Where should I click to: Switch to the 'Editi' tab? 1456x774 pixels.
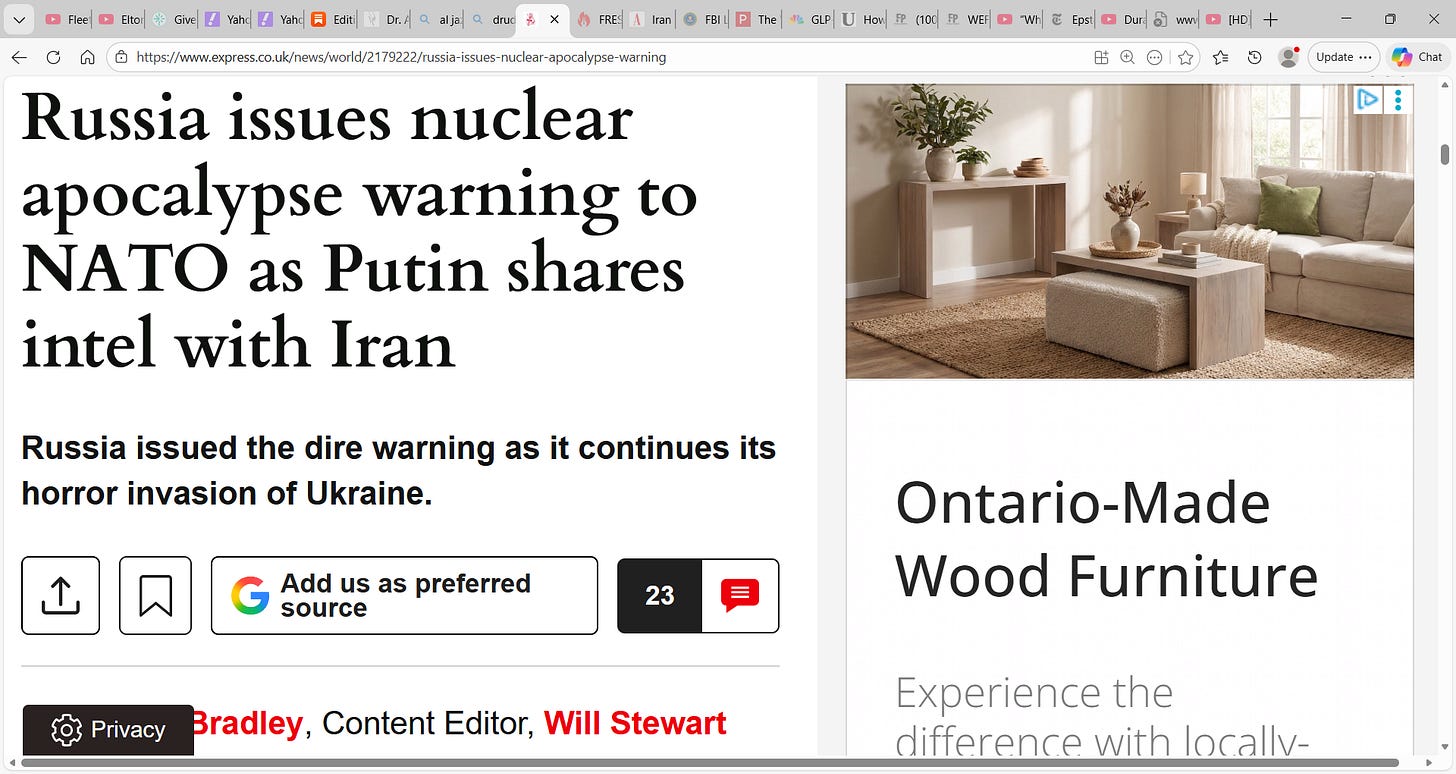(x=332, y=19)
